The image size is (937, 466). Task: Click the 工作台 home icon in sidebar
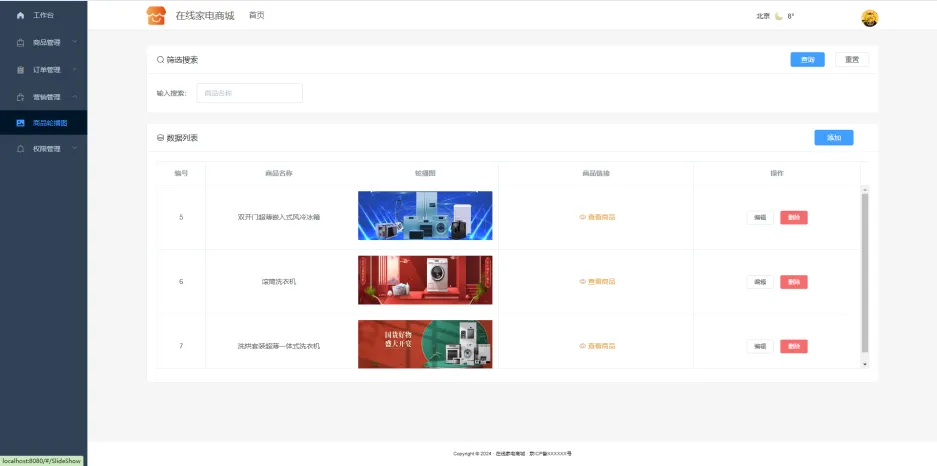(20, 16)
